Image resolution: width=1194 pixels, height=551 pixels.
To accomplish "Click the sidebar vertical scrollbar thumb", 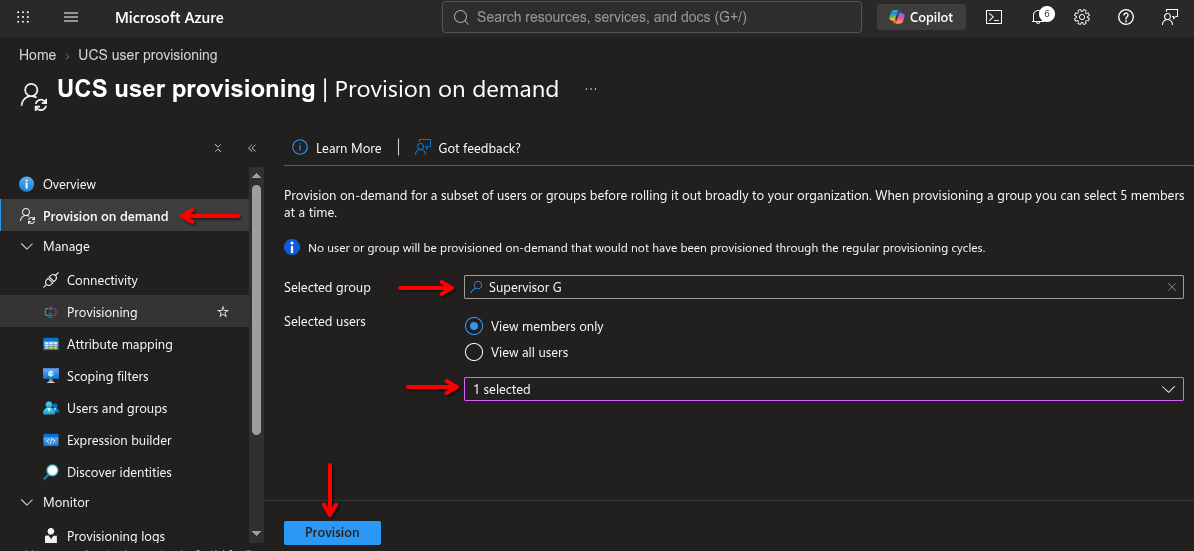I will (257, 310).
